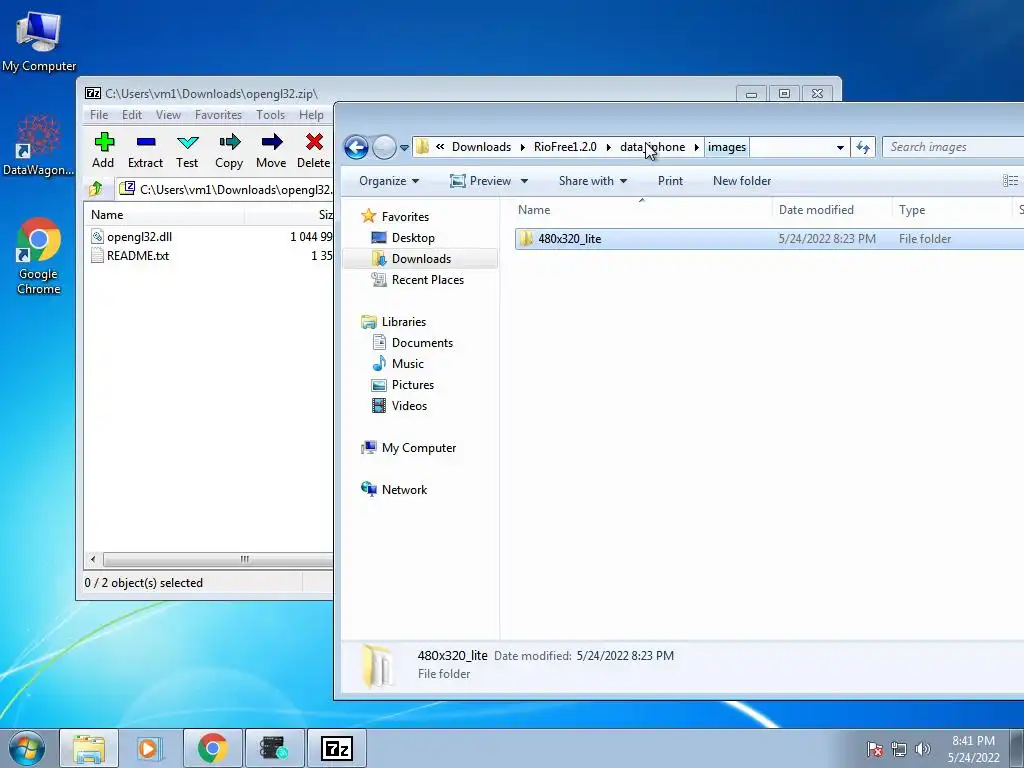
Task: Open the Windows Start menu
Action: tap(27, 748)
